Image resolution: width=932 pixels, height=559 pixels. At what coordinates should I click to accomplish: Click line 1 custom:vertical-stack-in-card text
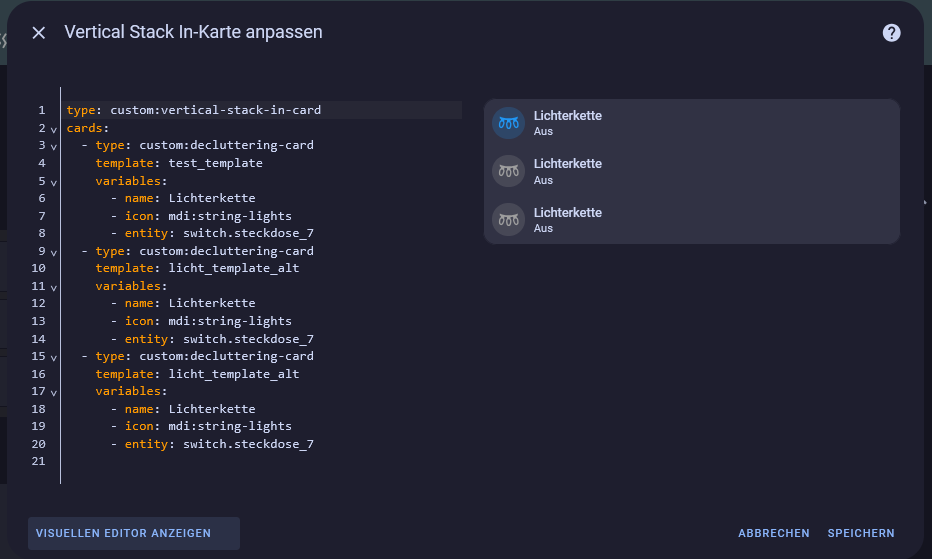pyautogui.click(x=215, y=110)
